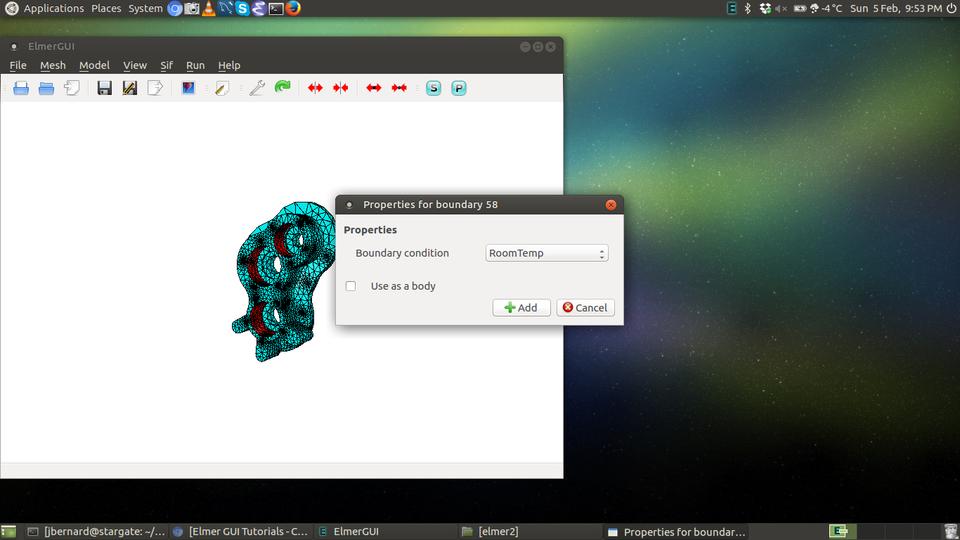960x540 pixels.
Task: Click the P (postprocessor) toolbar icon
Action: tap(459, 88)
